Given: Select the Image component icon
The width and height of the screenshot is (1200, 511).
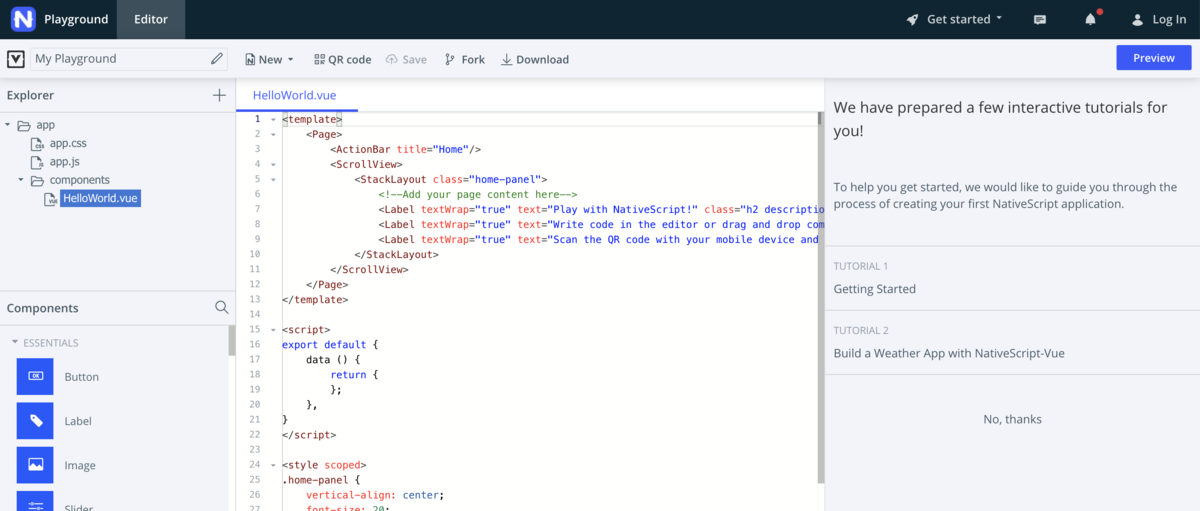Looking at the screenshot, I should 35,465.
